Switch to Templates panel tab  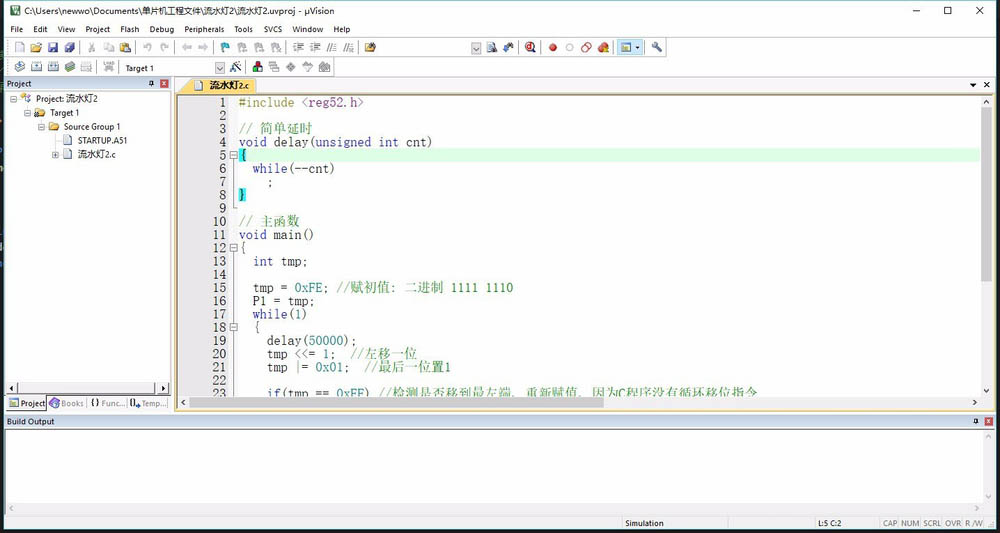pos(148,403)
